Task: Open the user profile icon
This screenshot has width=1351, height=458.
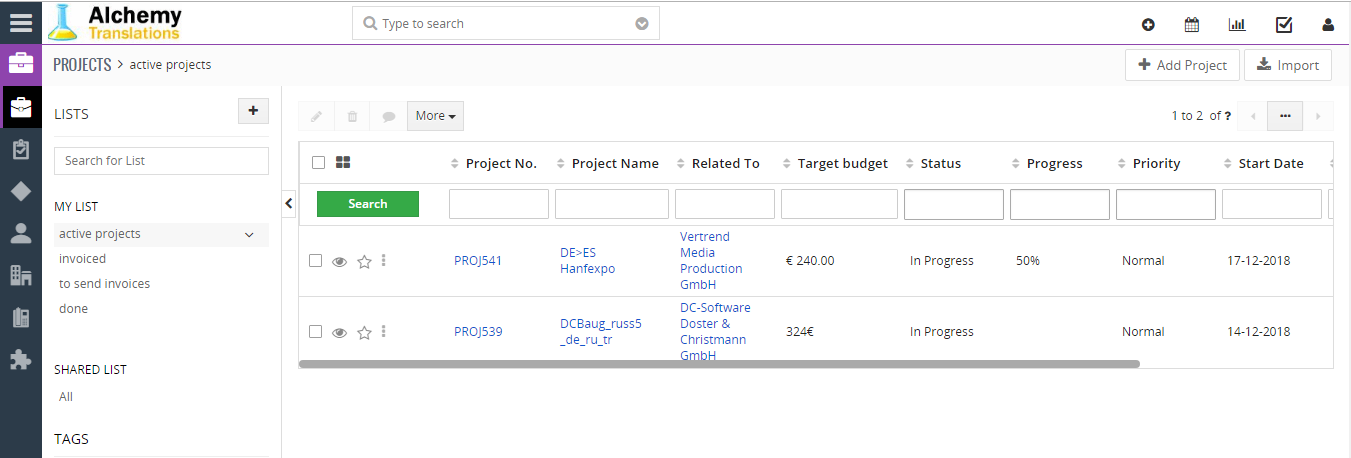Action: tap(1328, 25)
